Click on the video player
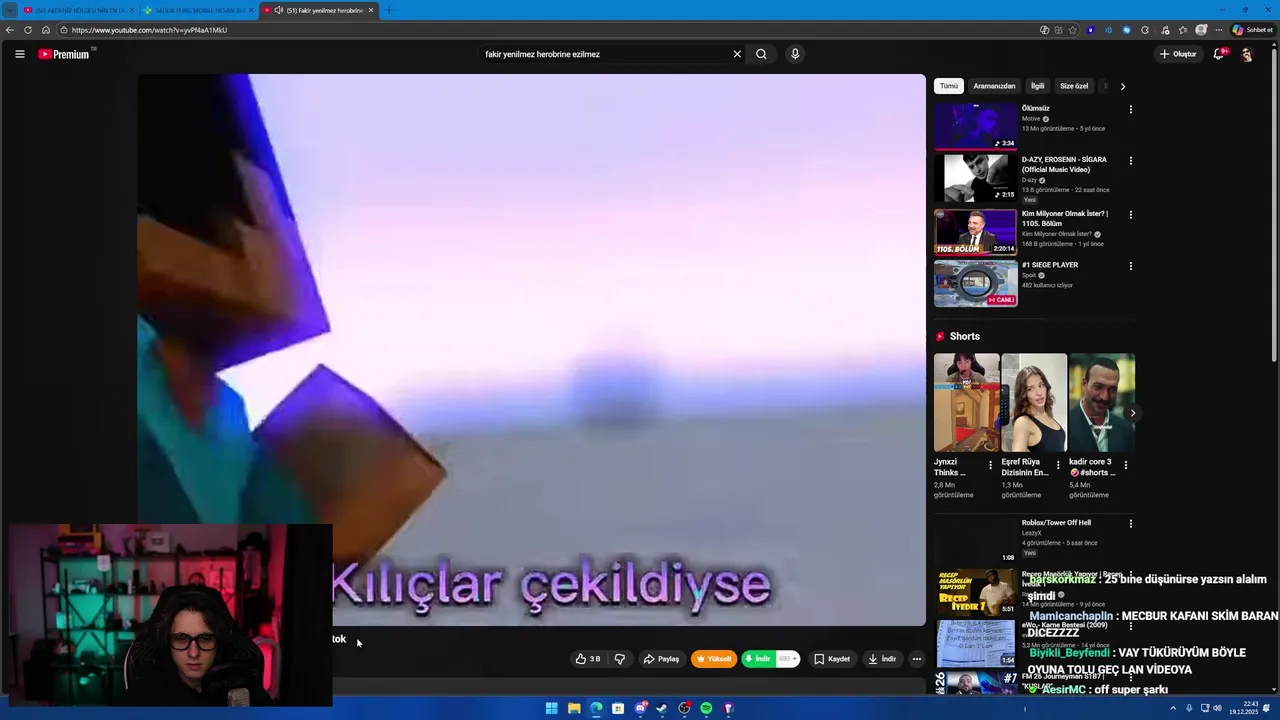The height and width of the screenshot is (720, 1280). (x=531, y=349)
